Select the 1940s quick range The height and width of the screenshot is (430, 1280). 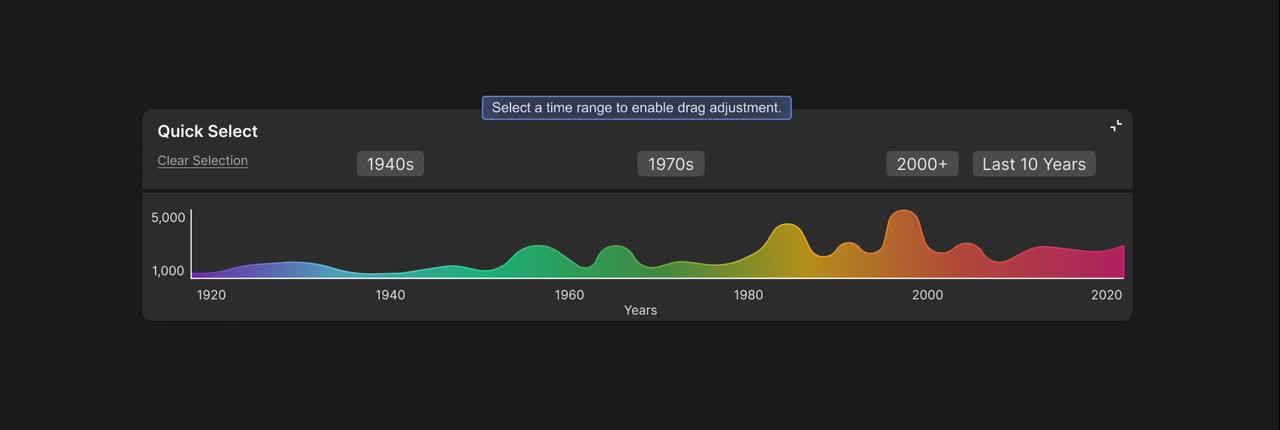pyautogui.click(x=390, y=164)
